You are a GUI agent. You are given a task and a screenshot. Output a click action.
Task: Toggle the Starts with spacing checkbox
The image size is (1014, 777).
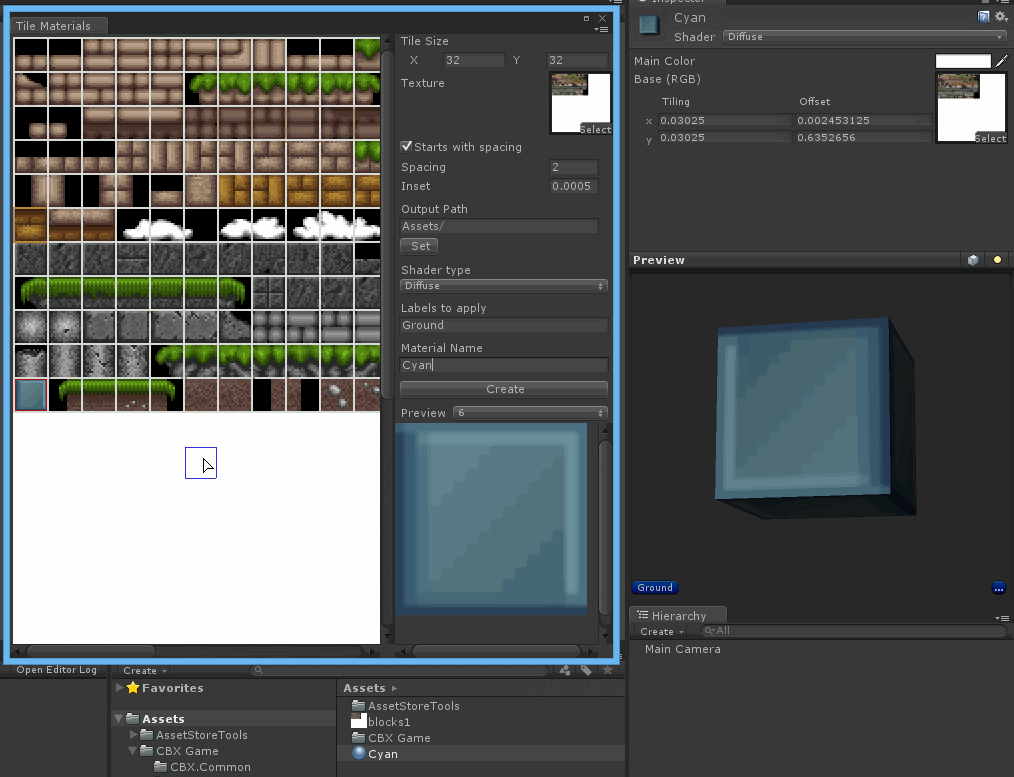406,146
